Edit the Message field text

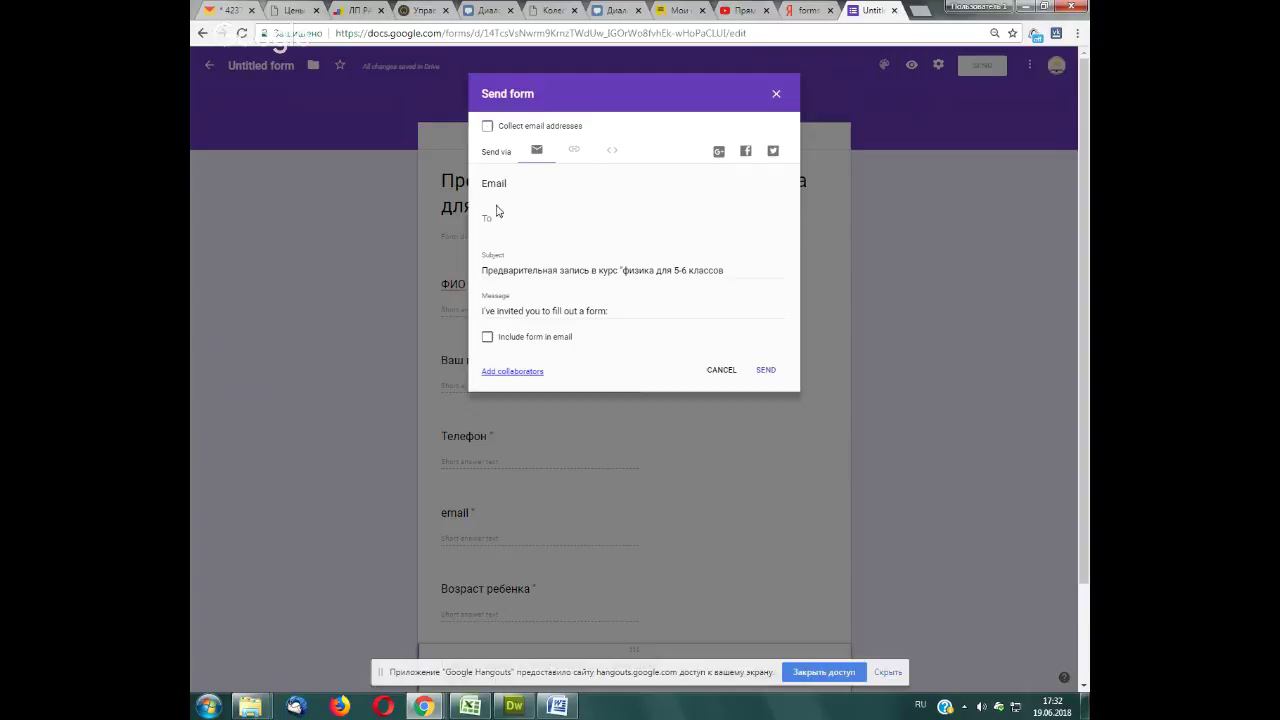coord(632,311)
